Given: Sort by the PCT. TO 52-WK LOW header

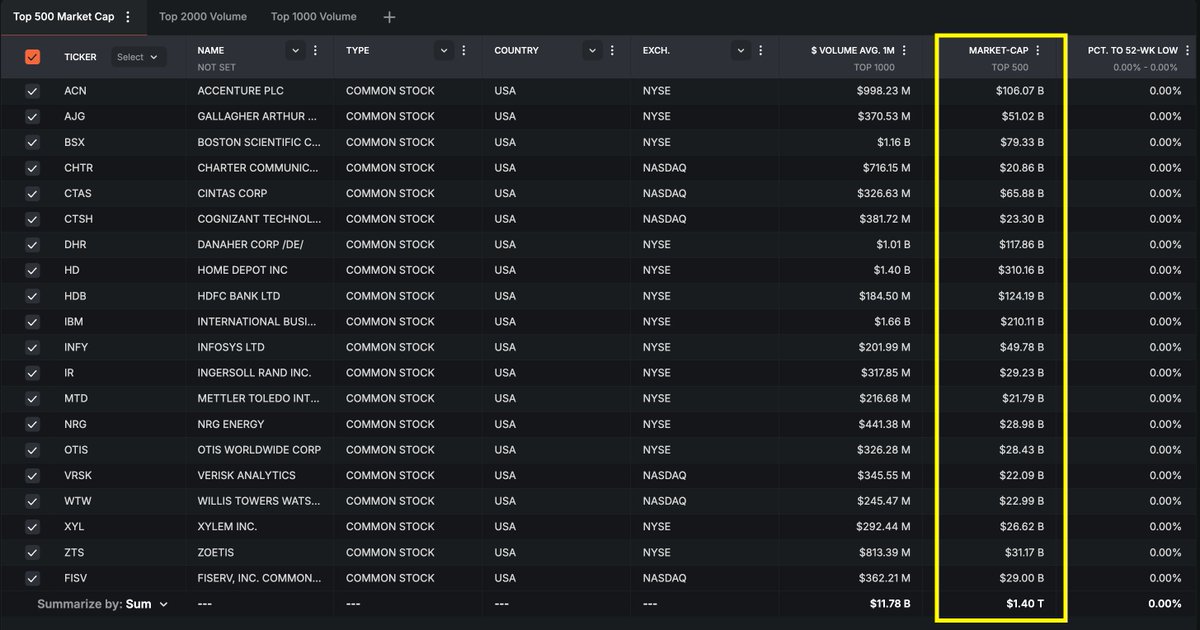Looking at the screenshot, I should point(1133,50).
